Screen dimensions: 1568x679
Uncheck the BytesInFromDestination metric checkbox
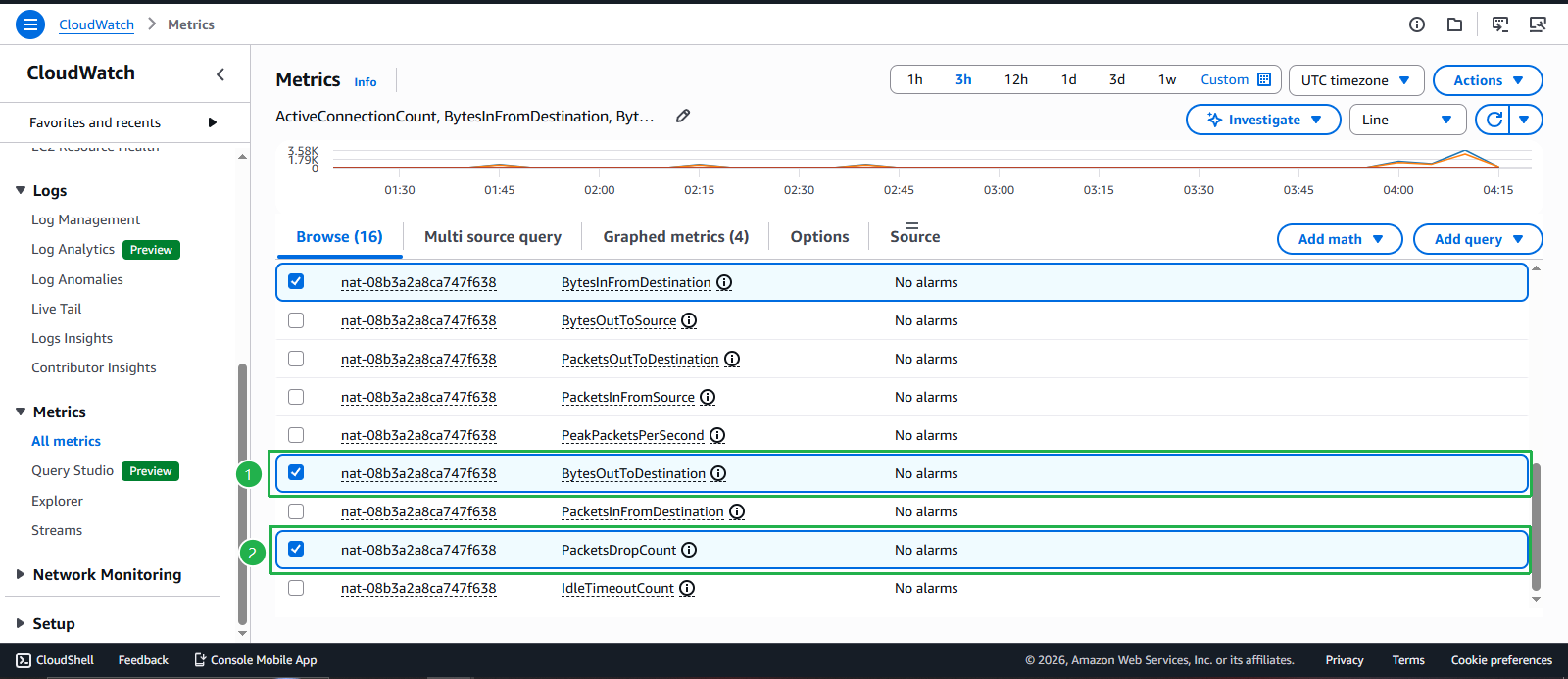click(x=296, y=281)
